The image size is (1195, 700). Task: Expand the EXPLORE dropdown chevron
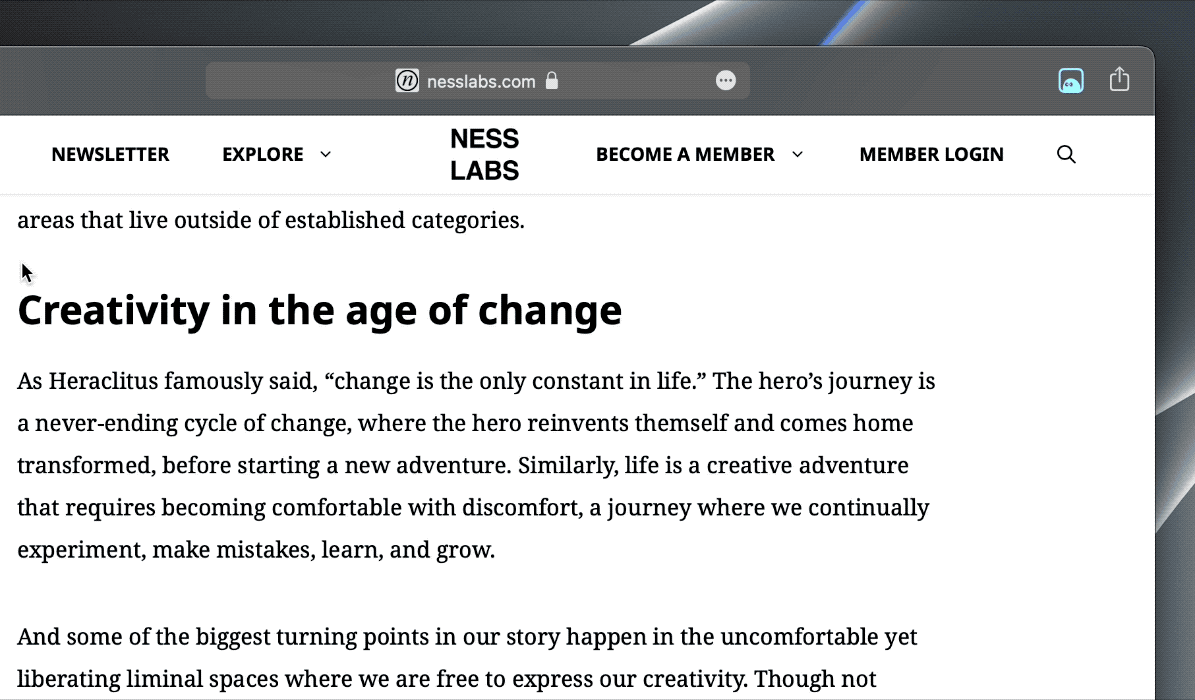pos(325,154)
